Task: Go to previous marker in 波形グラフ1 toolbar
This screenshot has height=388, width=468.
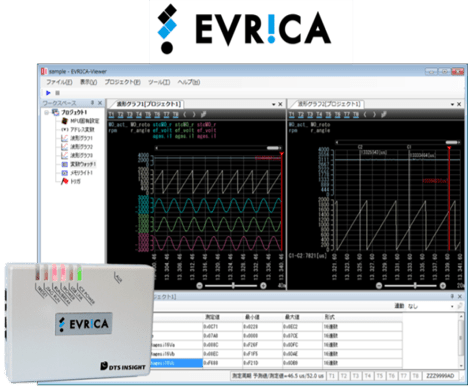Action: 185,115
